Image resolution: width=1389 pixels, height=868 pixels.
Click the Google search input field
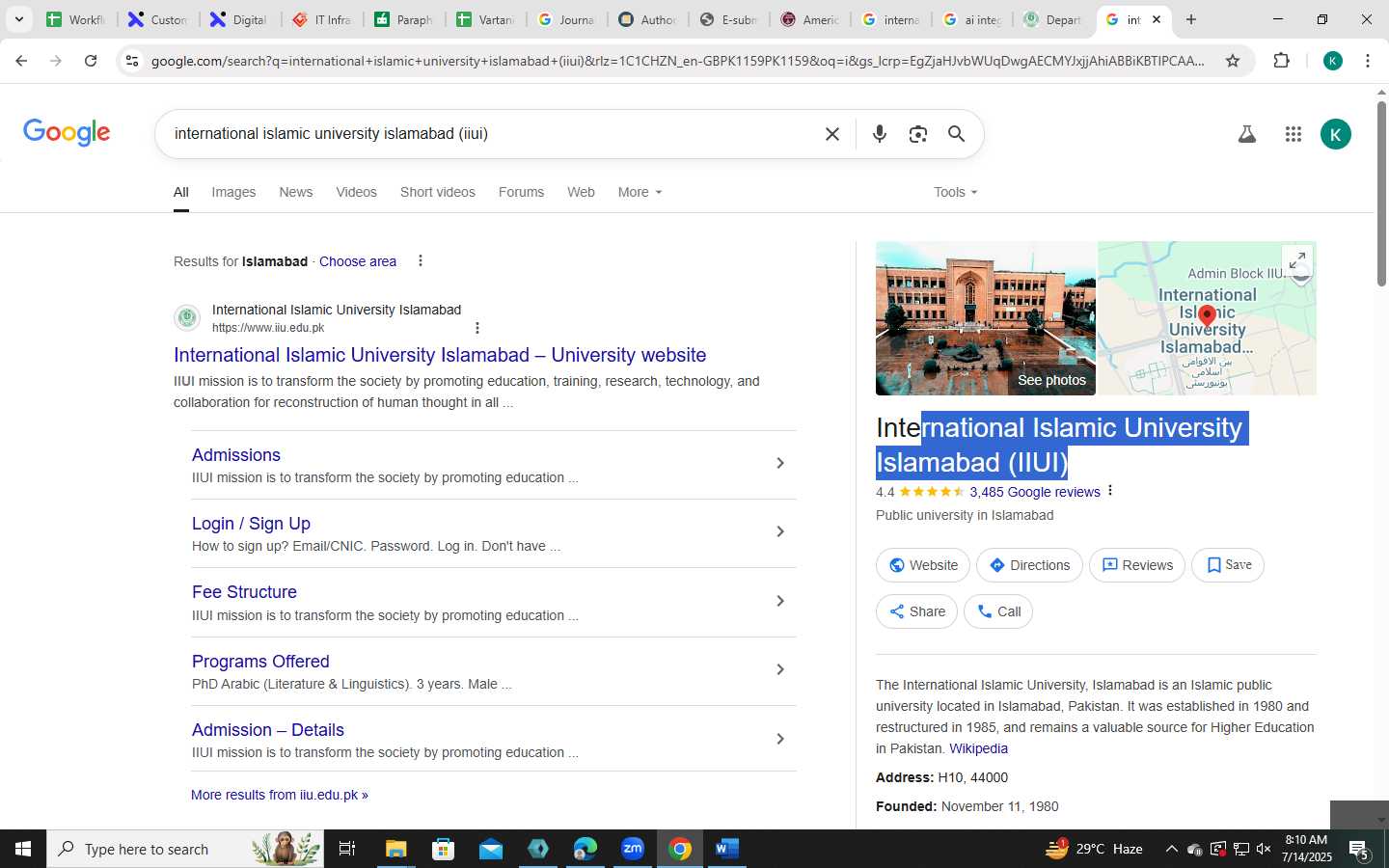pyautogui.click(x=492, y=134)
